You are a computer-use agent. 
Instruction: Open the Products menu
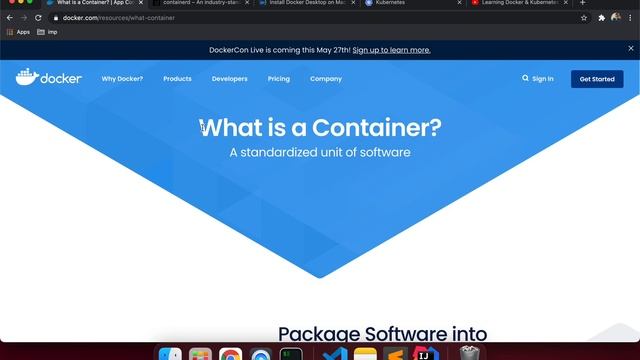click(x=177, y=79)
